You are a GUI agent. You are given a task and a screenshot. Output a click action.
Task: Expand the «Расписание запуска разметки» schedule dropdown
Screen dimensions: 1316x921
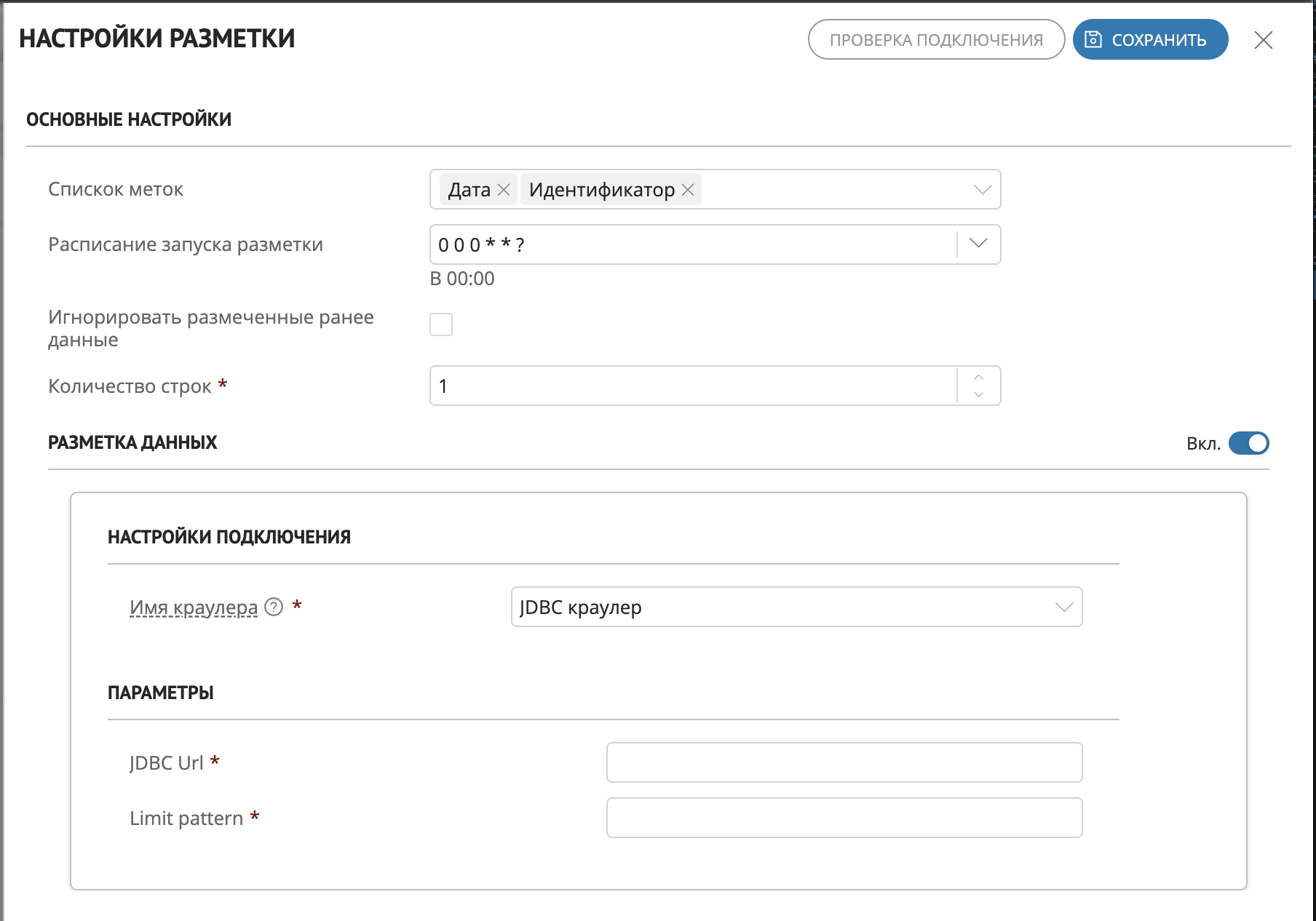tap(978, 244)
